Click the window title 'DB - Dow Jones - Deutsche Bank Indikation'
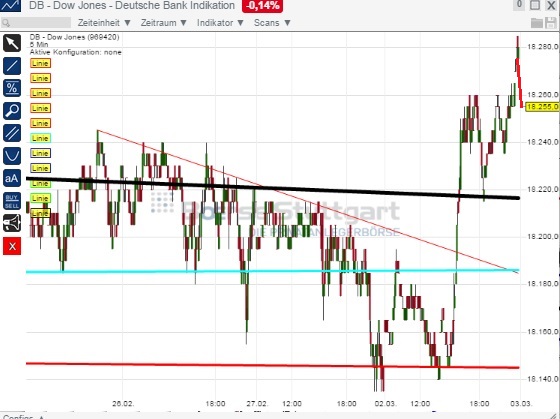 132,5
